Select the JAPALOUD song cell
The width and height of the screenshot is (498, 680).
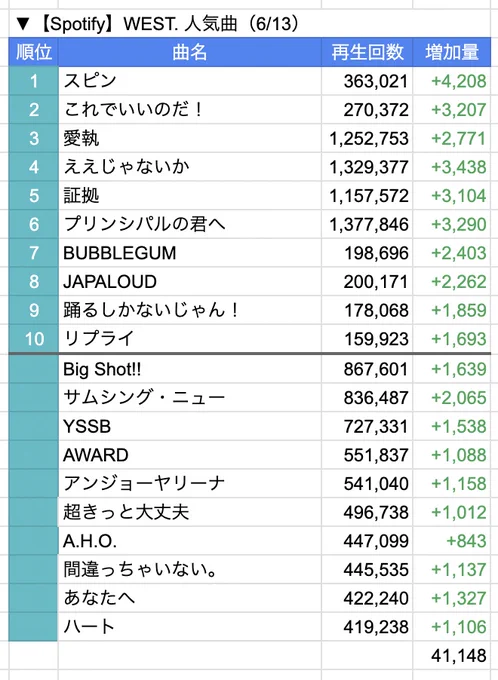(x=190, y=281)
